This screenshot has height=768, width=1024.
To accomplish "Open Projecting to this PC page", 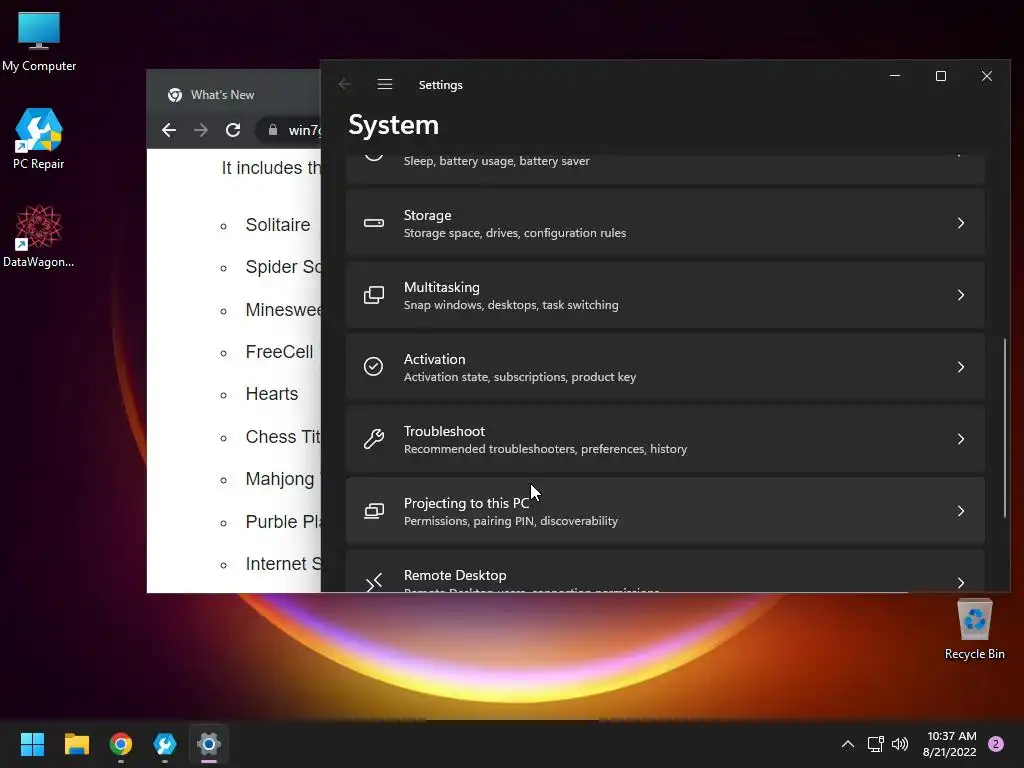I will pyautogui.click(x=665, y=511).
